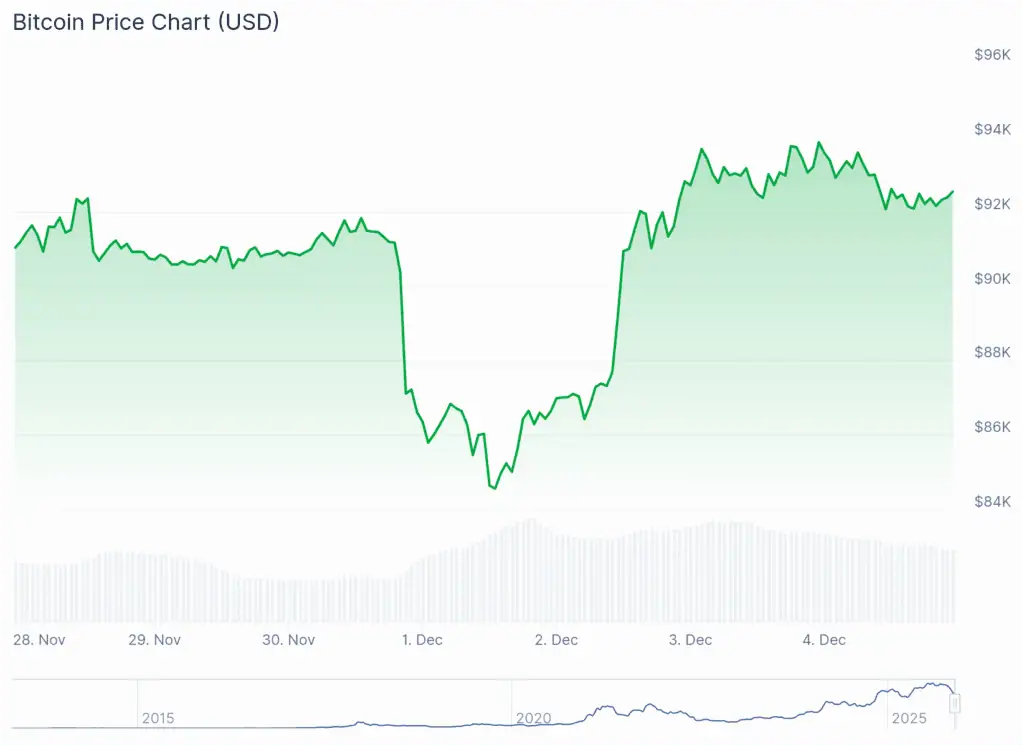Viewport: 1024px width, 747px height.
Task: Click the $86K axis label
Action: (x=992, y=427)
